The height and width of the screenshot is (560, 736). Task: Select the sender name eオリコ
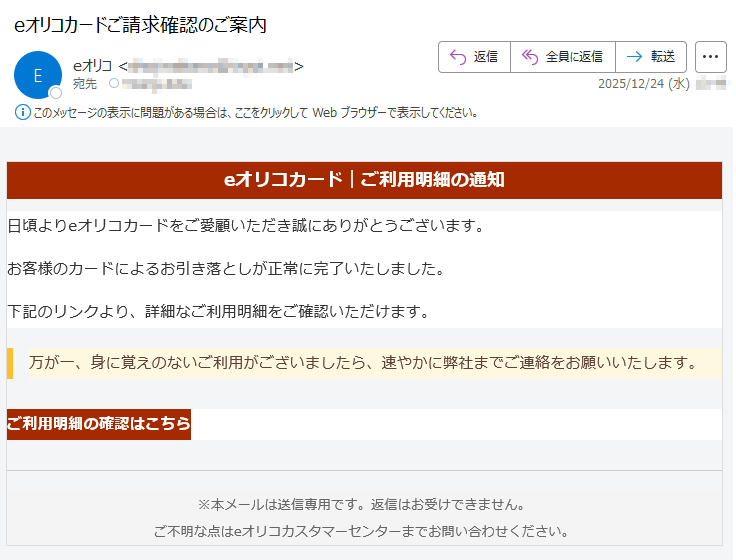click(x=93, y=66)
